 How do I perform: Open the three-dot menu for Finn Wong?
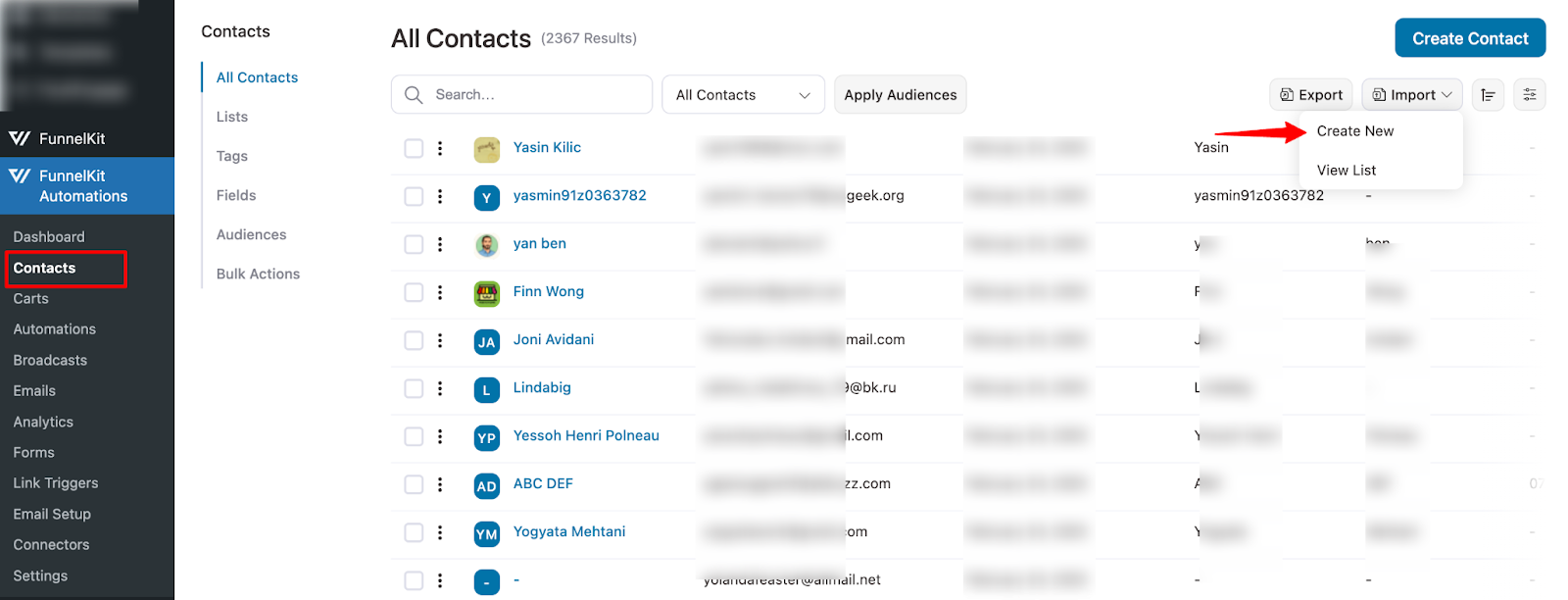point(440,291)
